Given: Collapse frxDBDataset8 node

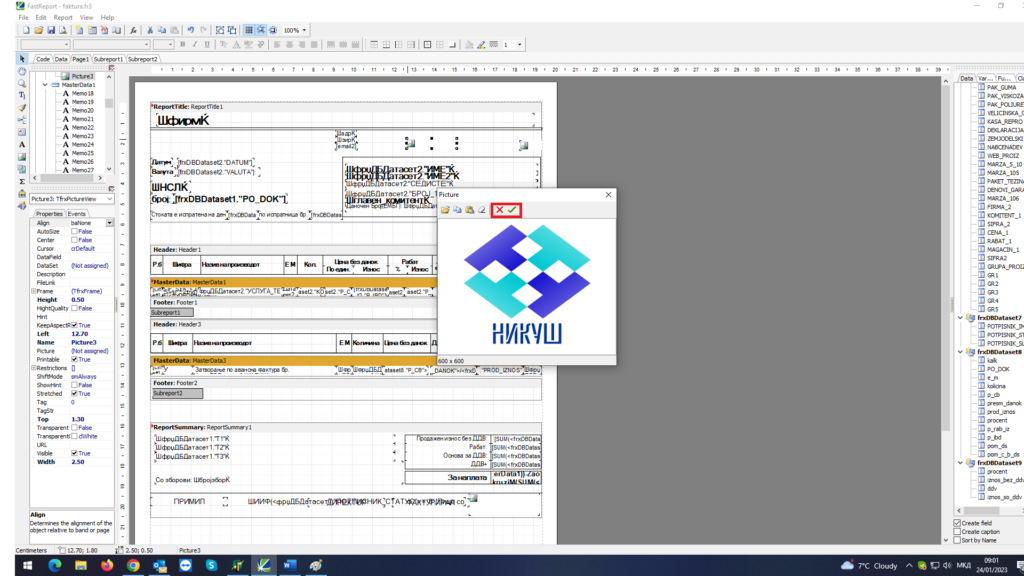Looking at the screenshot, I should (x=960, y=352).
